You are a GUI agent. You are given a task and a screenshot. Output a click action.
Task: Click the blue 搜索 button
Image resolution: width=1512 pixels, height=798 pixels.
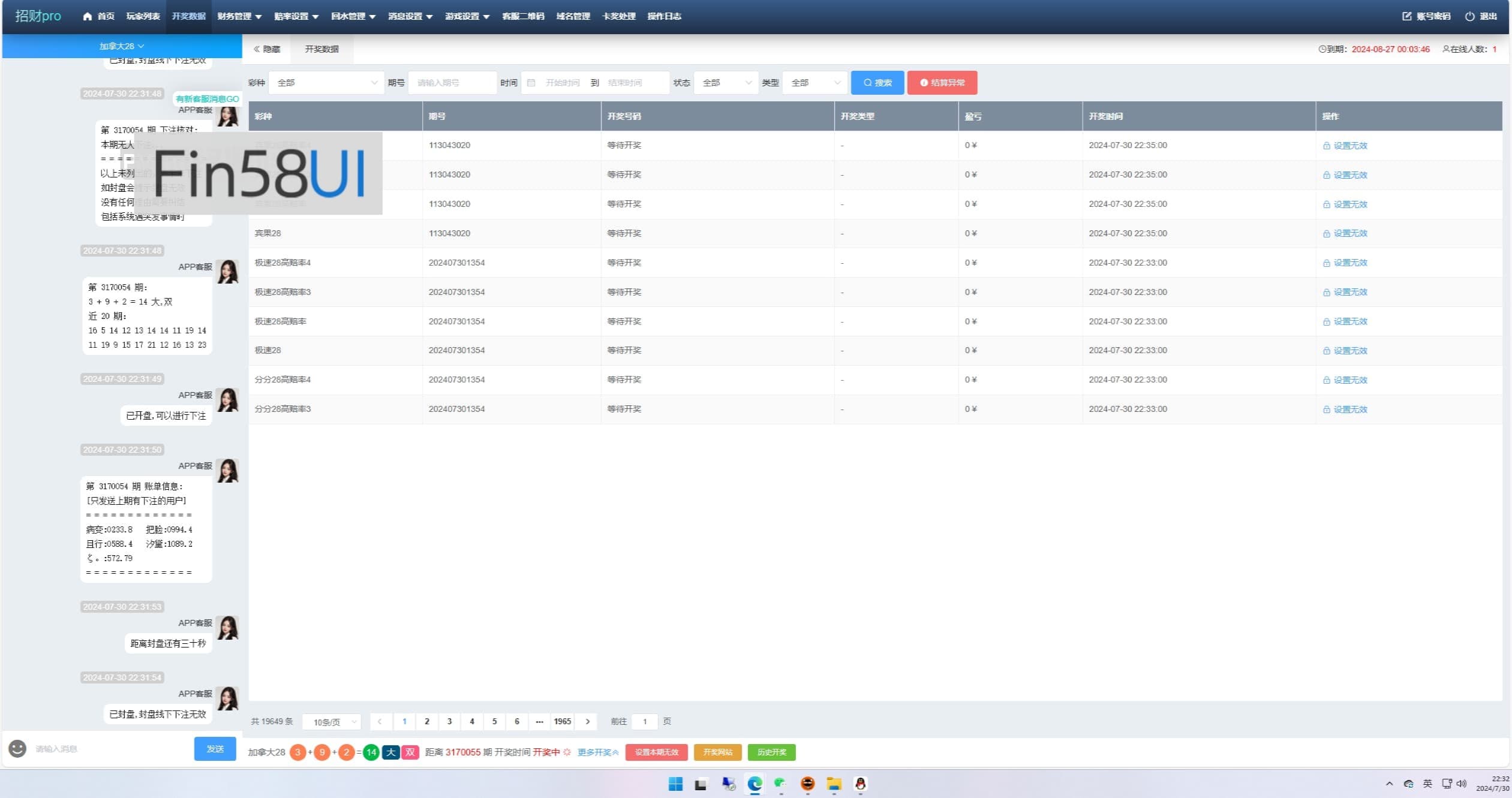[x=877, y=83]
